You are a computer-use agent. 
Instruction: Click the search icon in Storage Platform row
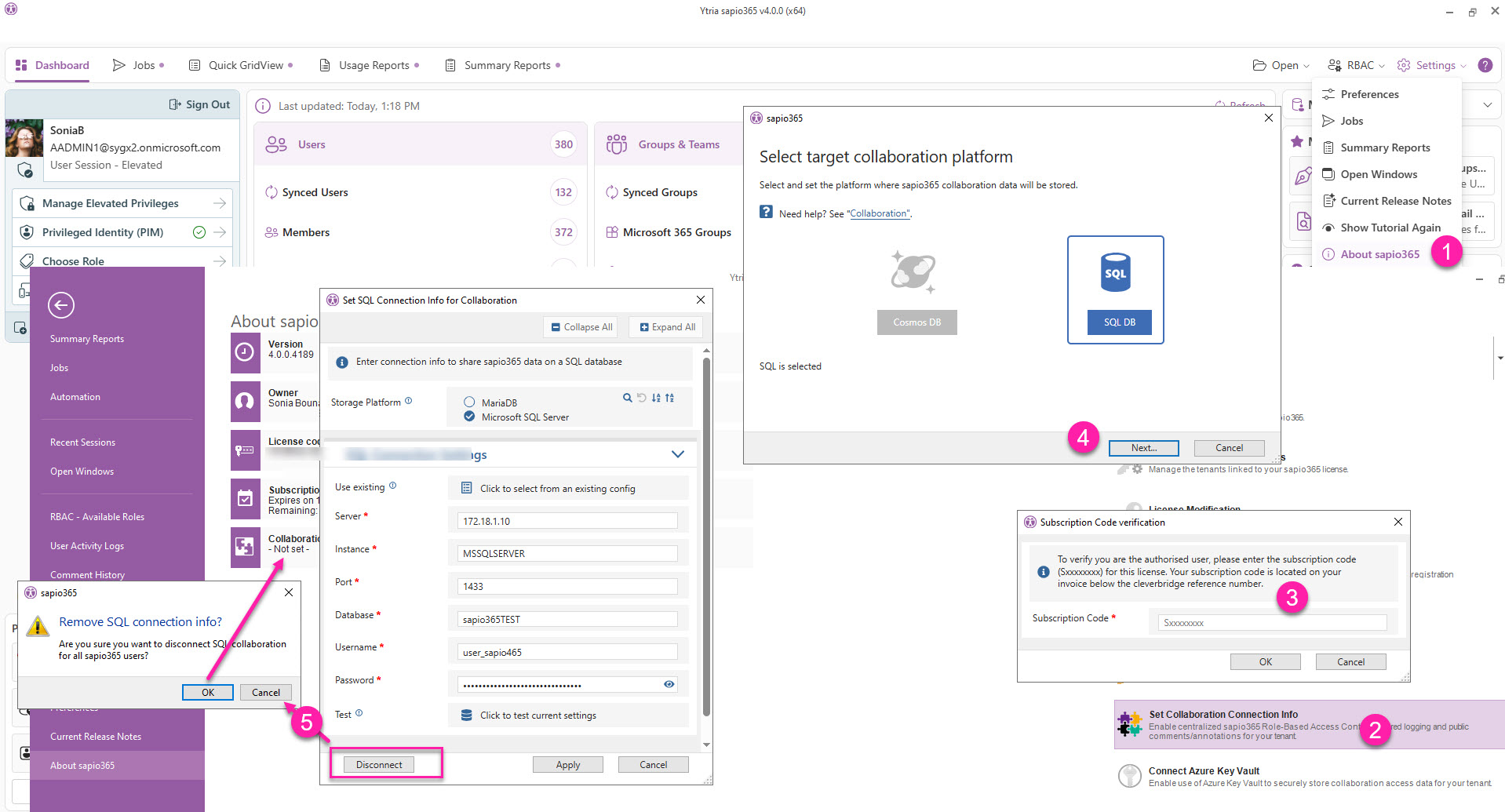coord(627,398)
